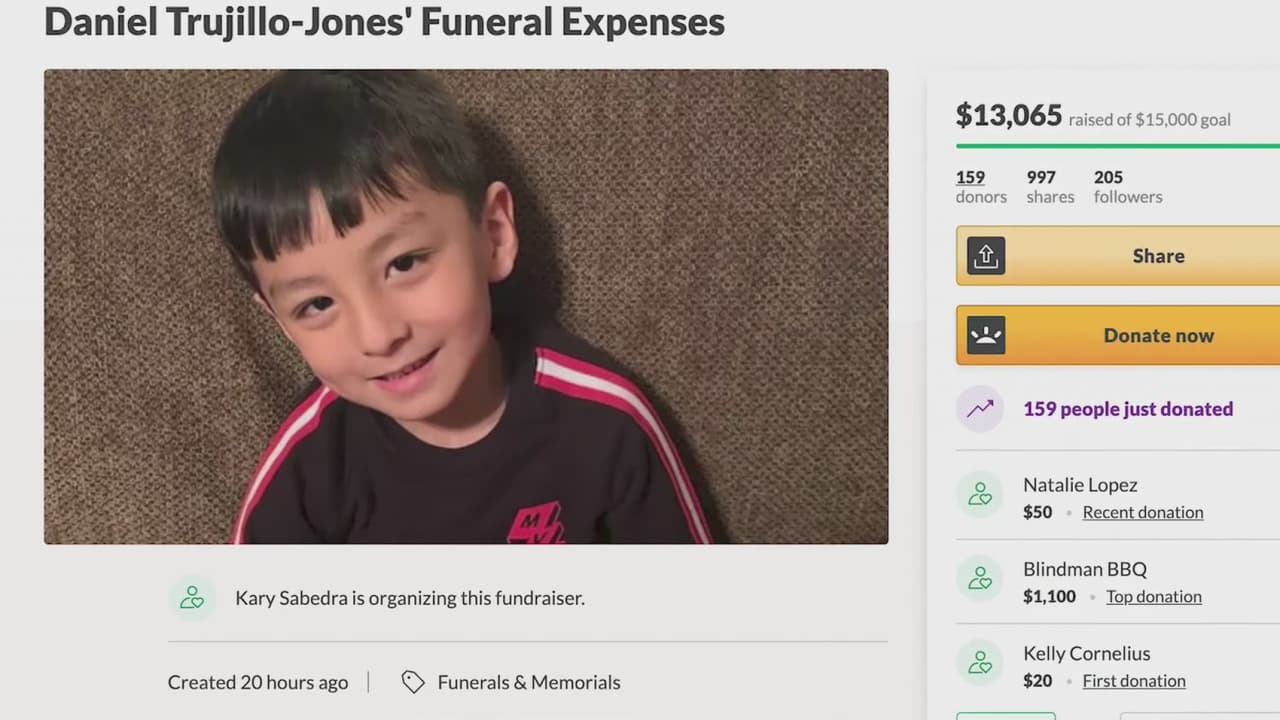Screen dimensions: 1280x720
Task: Click Natalie Lopez's donor avatar icon
Action: (980, 495)
